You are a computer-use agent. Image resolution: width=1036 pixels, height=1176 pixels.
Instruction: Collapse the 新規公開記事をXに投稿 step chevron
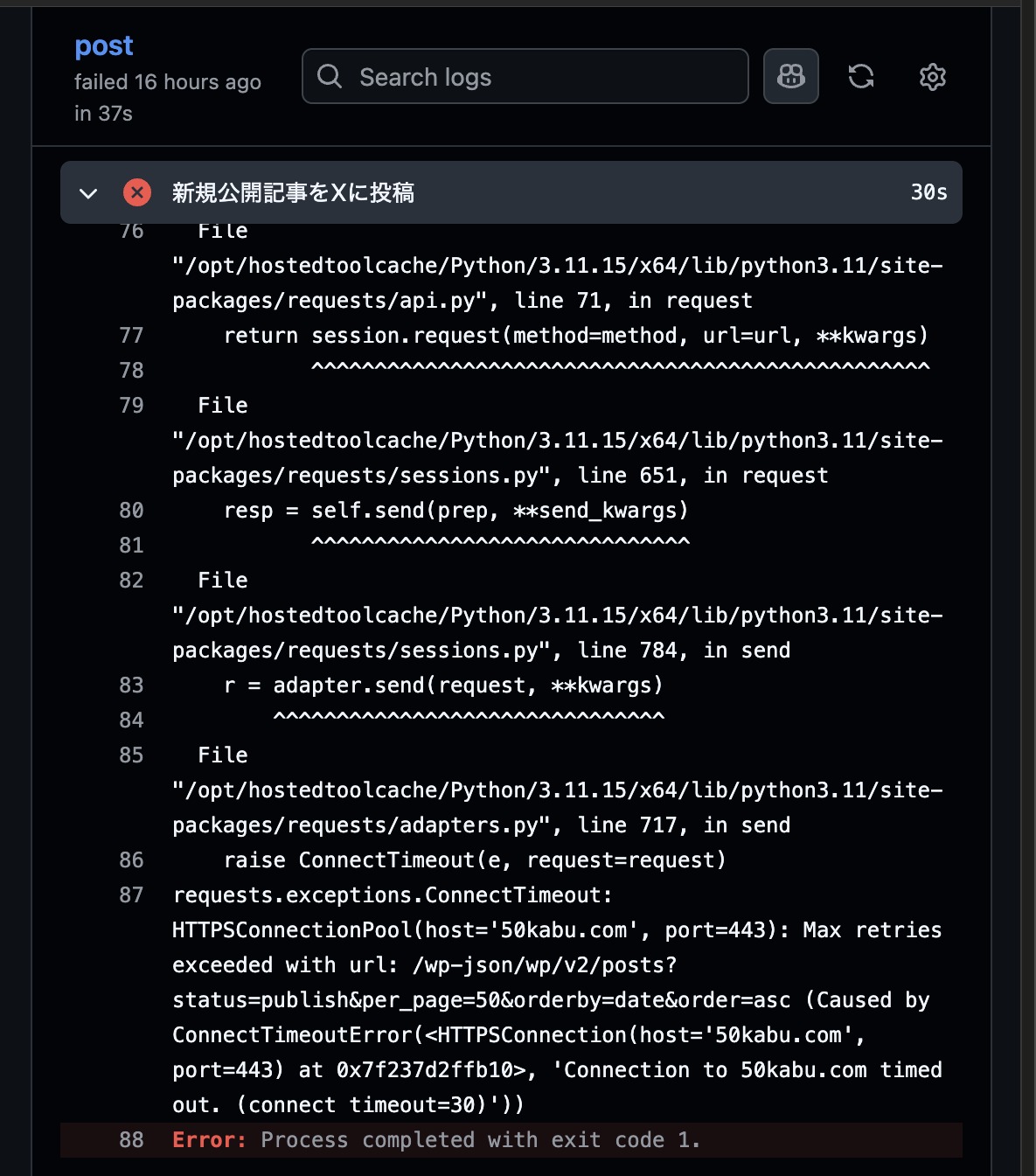88,193
